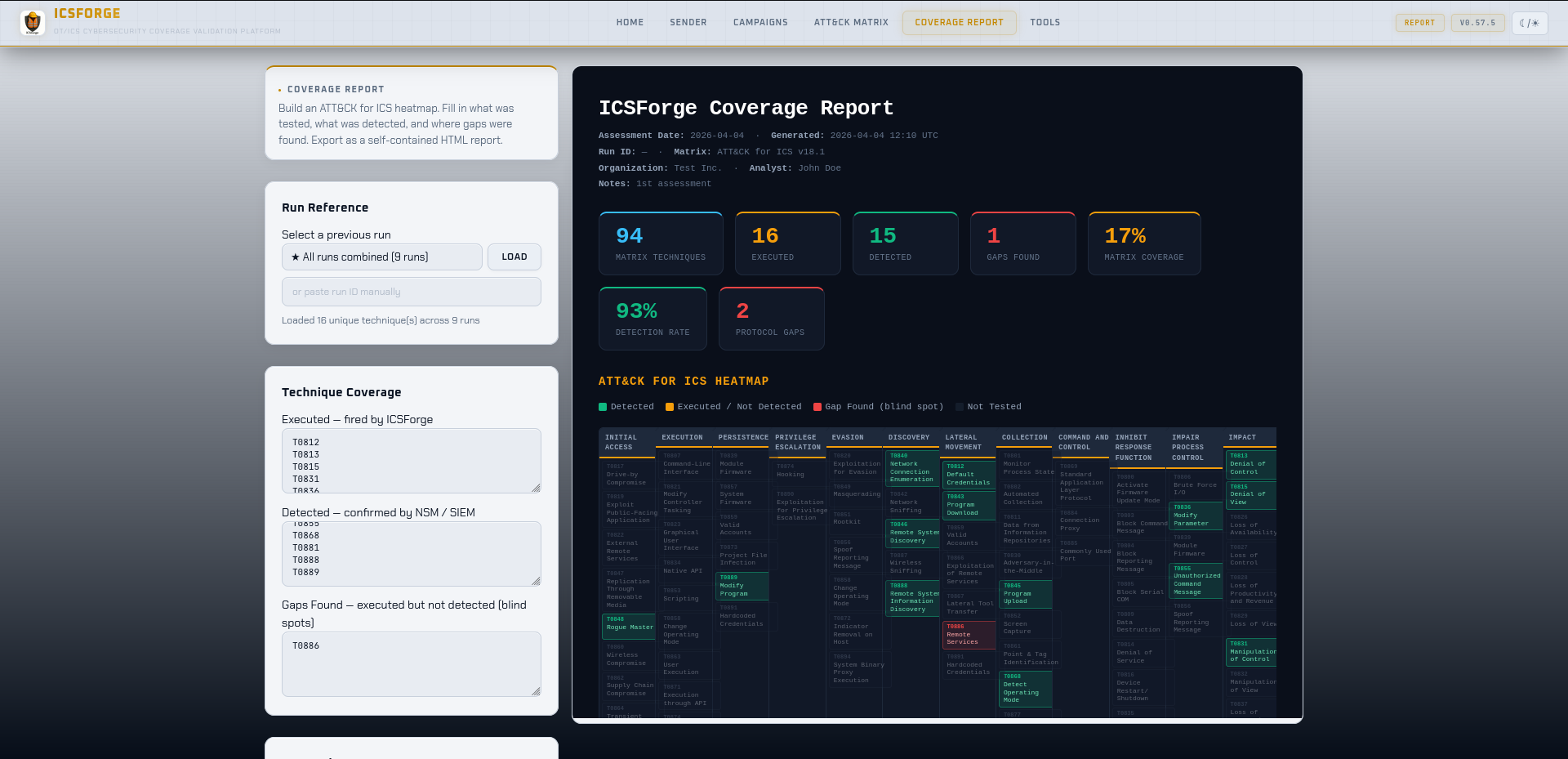Navigate to the HOME page
Viewport: 1568px width, 759px height.
coord(629,22)
